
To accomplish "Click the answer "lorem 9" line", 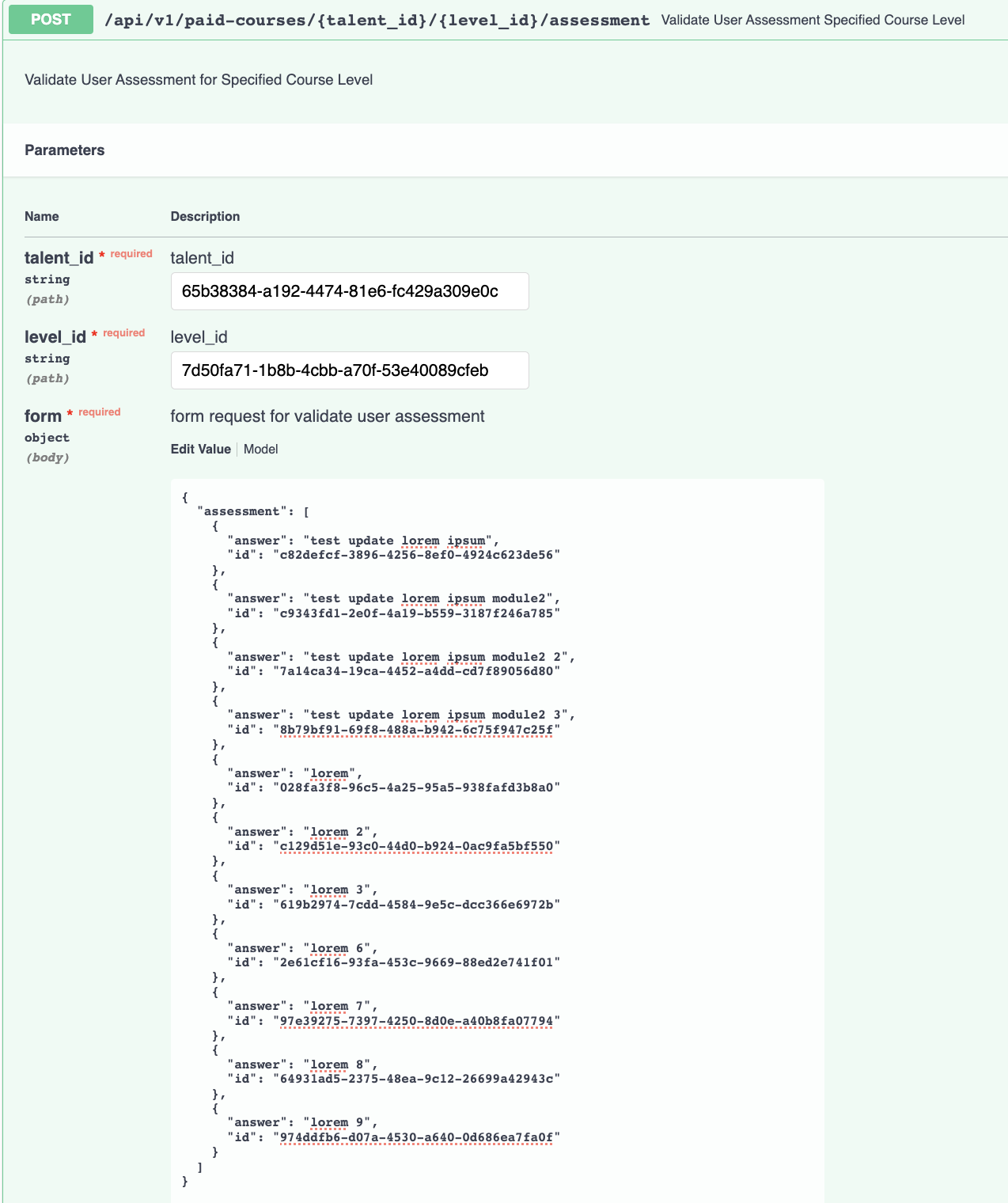I will click(303, 1122).
